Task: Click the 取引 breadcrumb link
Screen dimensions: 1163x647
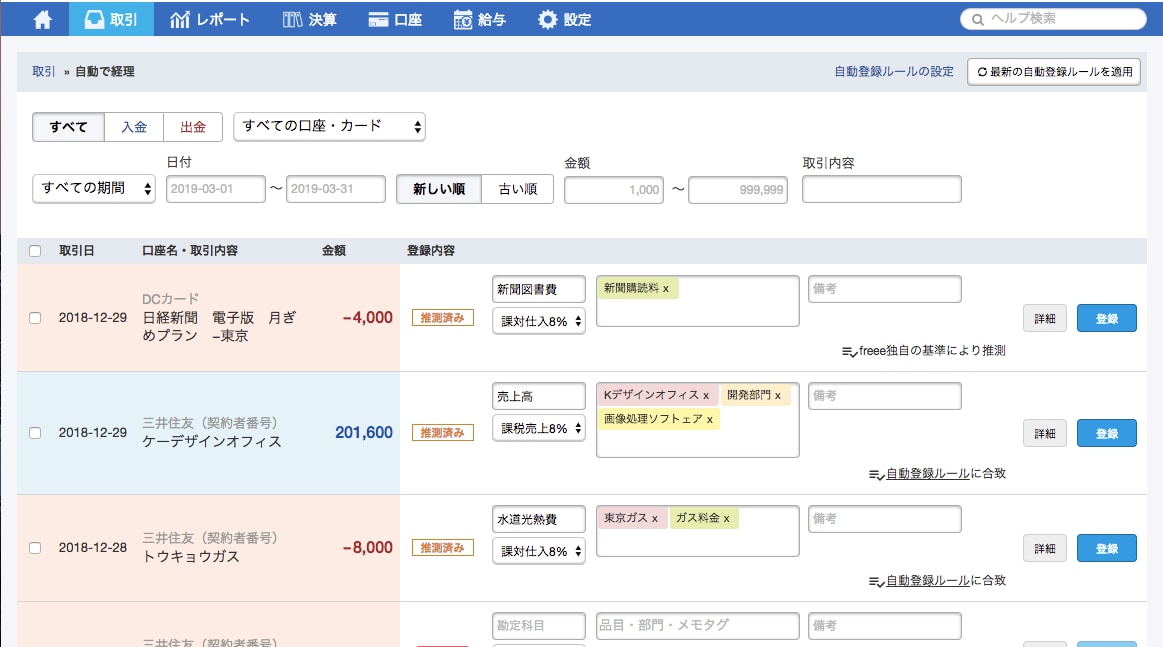Action: [43, 71]
